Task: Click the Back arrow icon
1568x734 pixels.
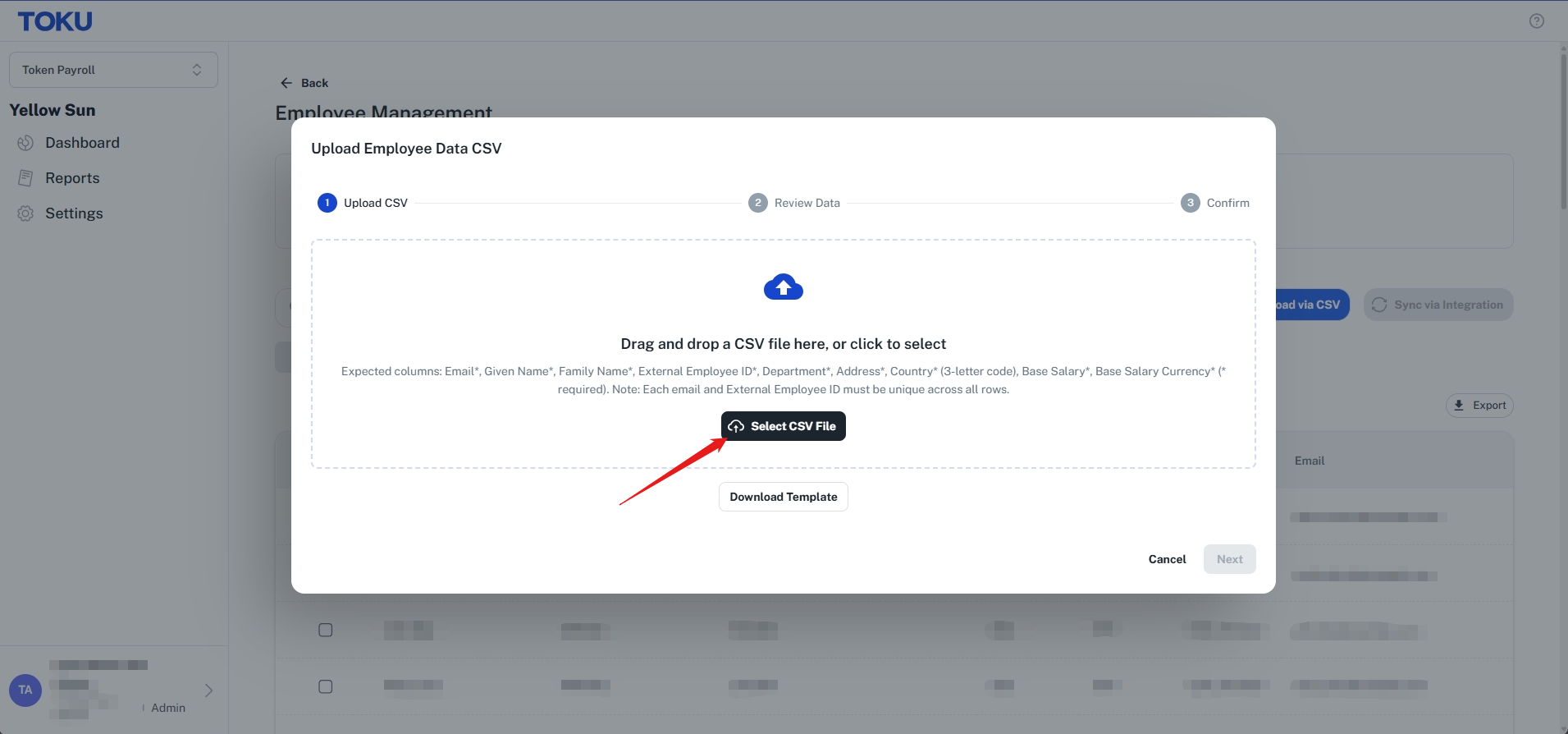Action: tap(286, 83)
